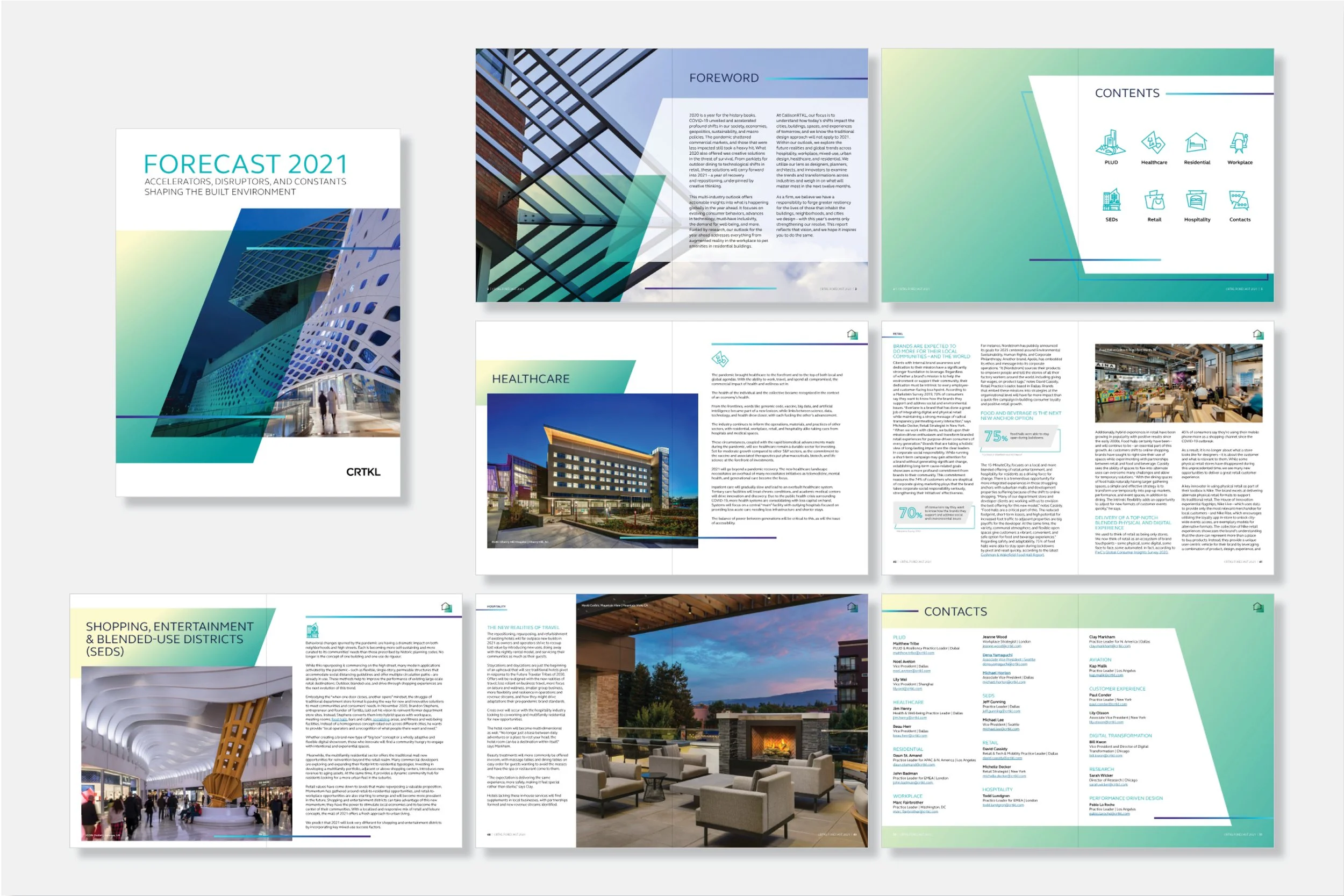
Task: Open the Cushman & Wakefield Food Hall Report link
Action: tap(1012, 554)
